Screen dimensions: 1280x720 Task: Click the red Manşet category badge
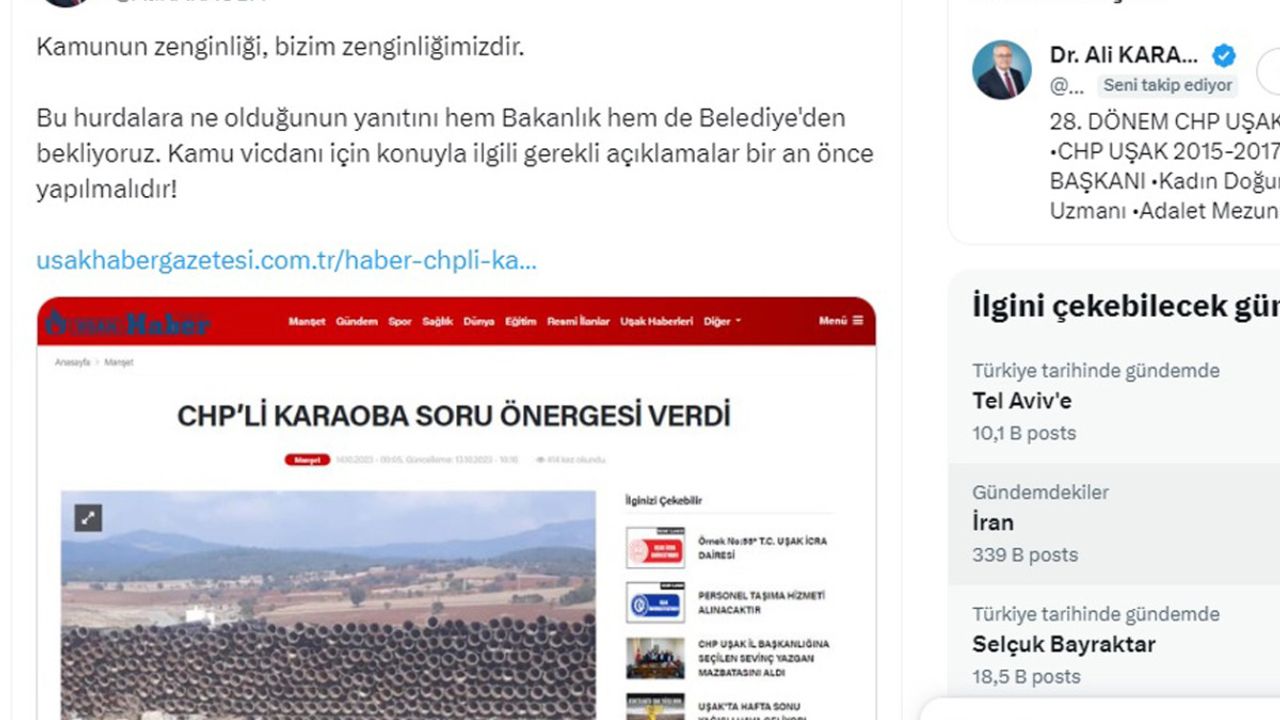(307, 460)
